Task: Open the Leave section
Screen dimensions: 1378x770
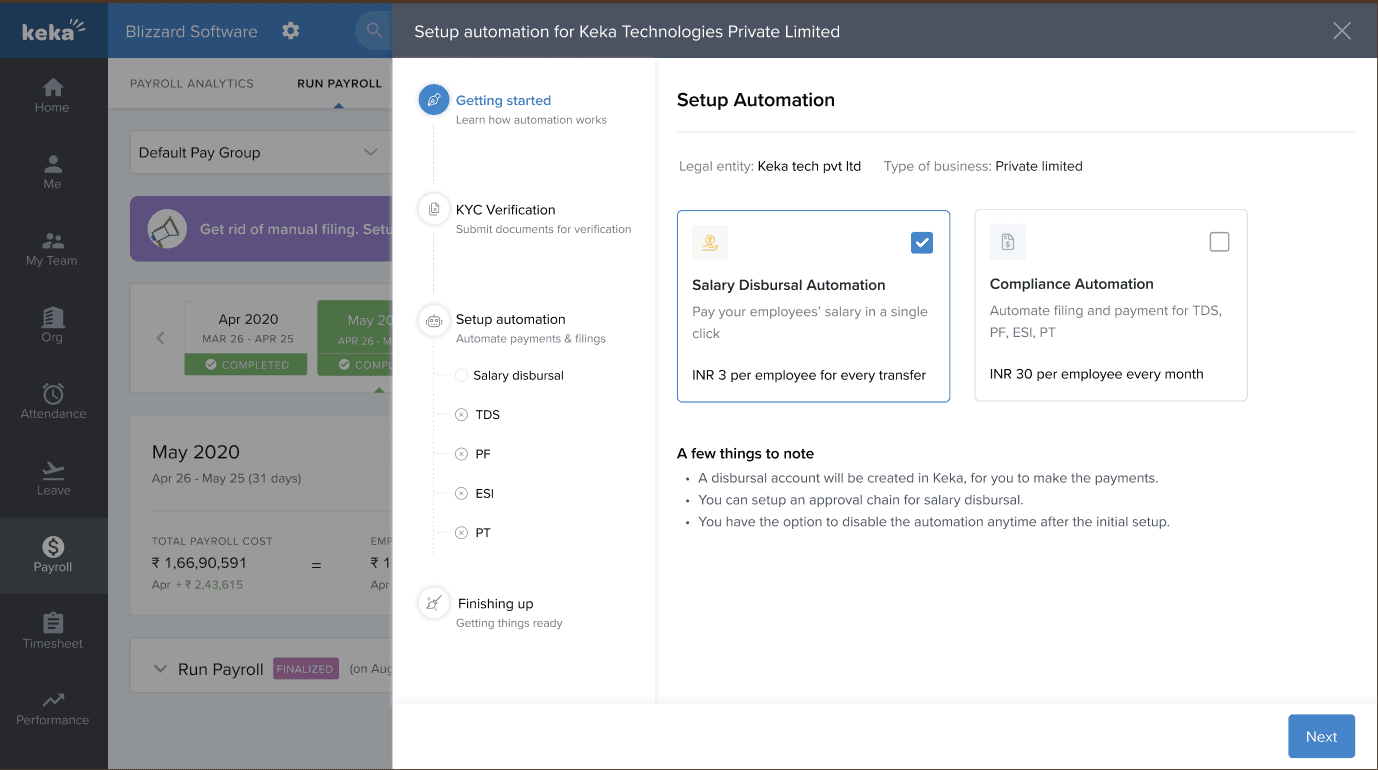Action: click(x=53, y=479)
